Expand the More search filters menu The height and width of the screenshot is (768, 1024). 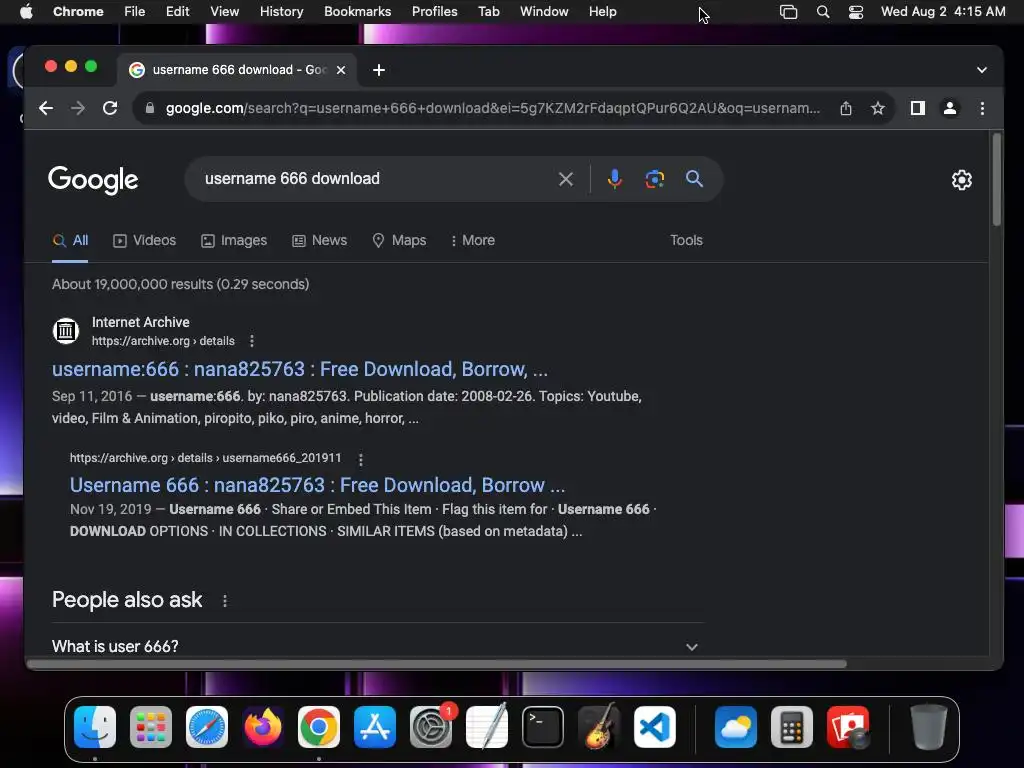tap(472, 240)
